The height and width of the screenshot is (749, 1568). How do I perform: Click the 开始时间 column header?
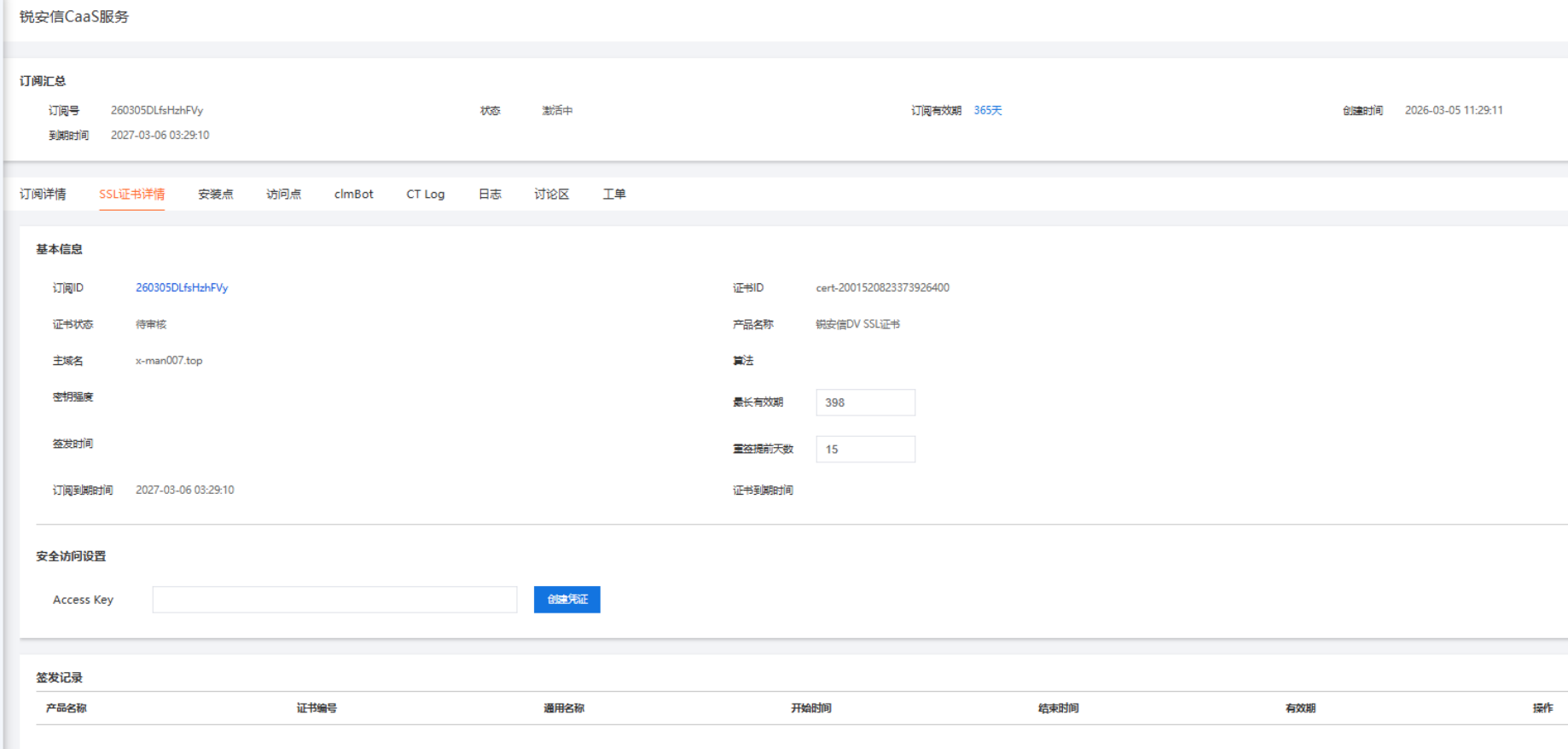pos(810,708)
